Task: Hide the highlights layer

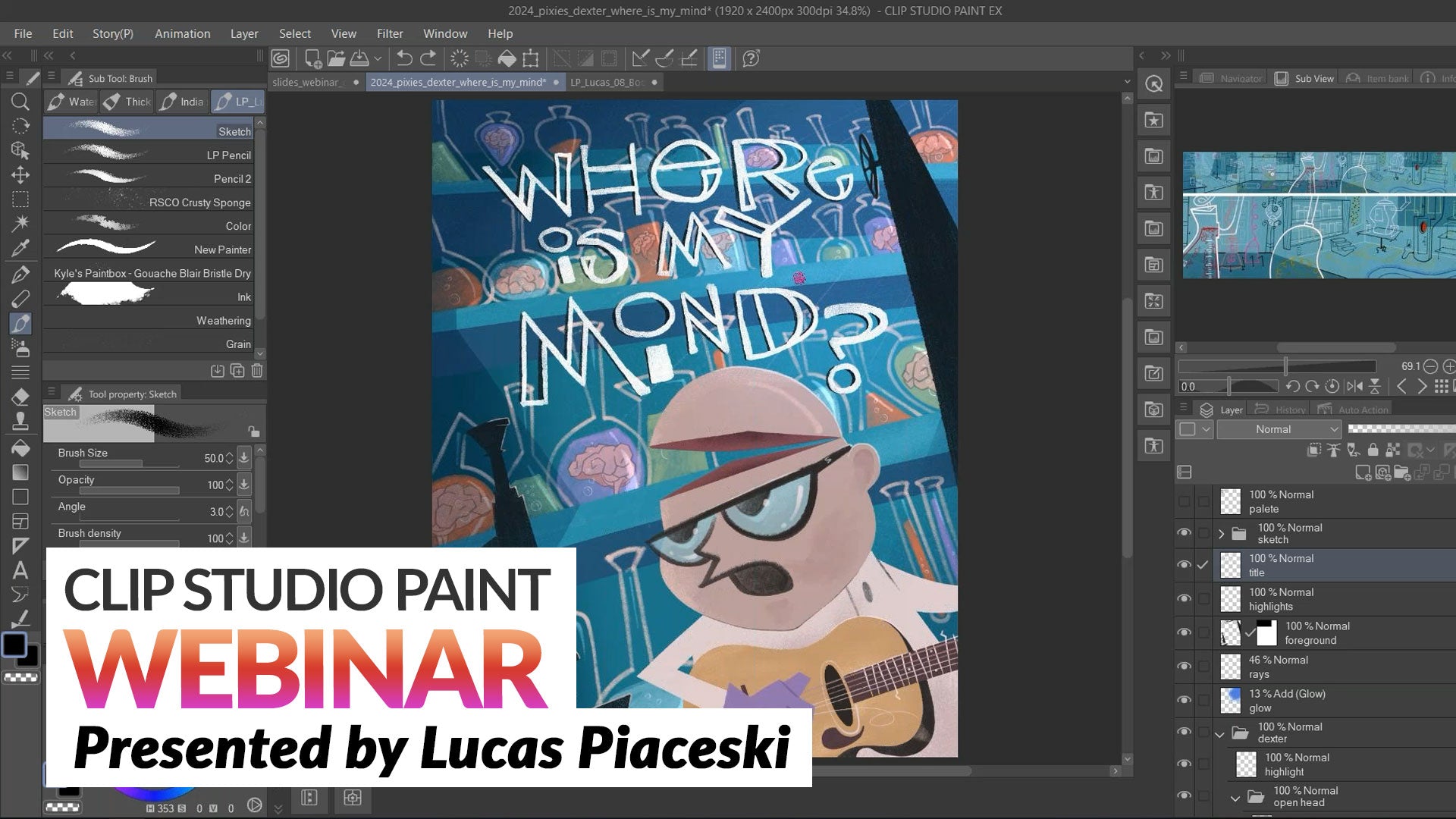Action: click(x=1184, y=599)
